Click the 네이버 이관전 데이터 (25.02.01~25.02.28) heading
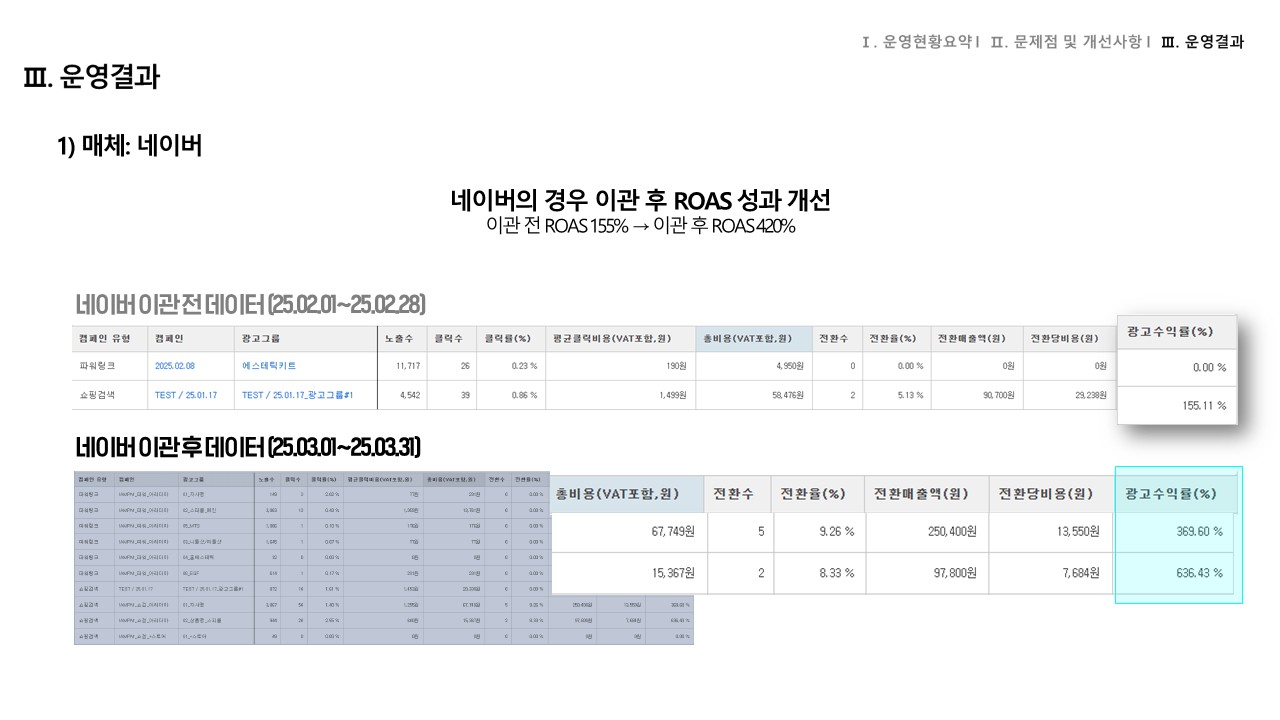Viewport: 1280px width, 720px height. [251, 304]
